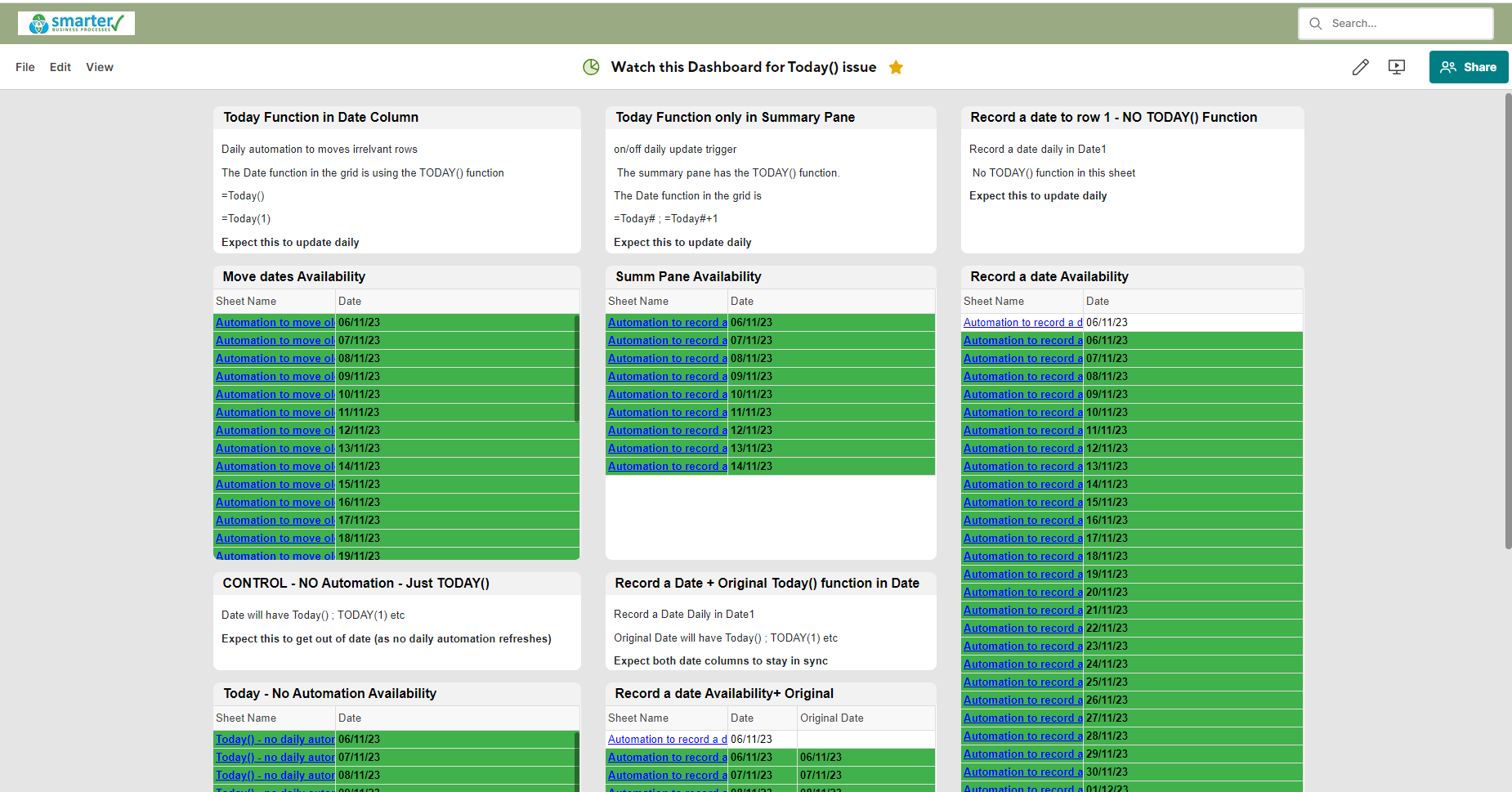The image size is (1512, 792).
Task: Click CONTROL - NO Automation - Just TODAY() heading
Action: click(x=356, y=584)
